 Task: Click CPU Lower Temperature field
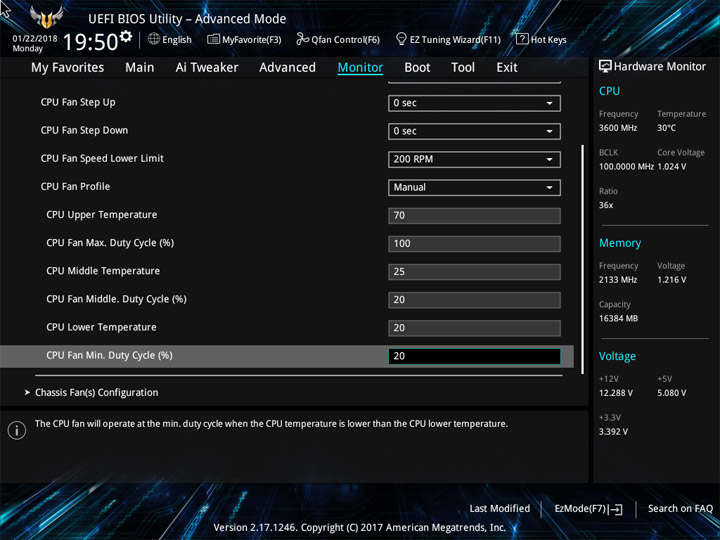pyautogui.click(x=474, y=328)
